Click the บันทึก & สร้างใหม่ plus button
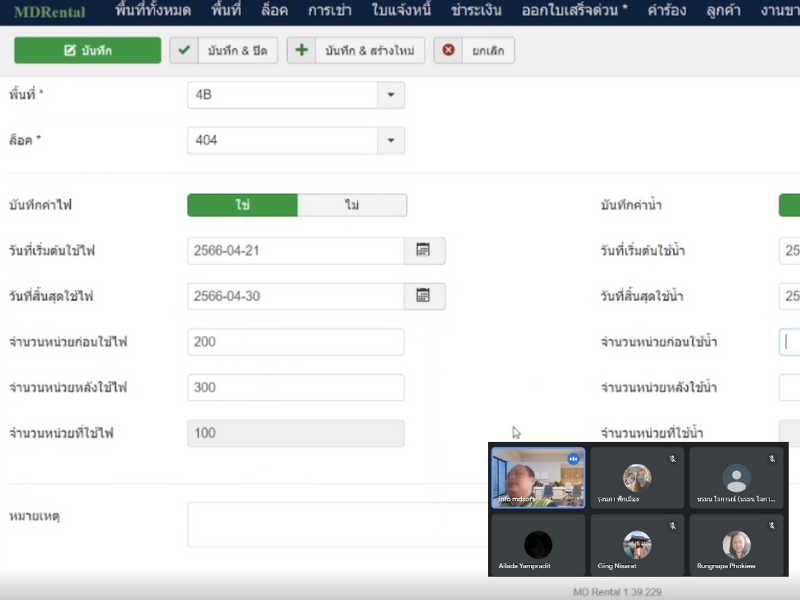Screen dimensions: 800x600 [x=356, y=51]
